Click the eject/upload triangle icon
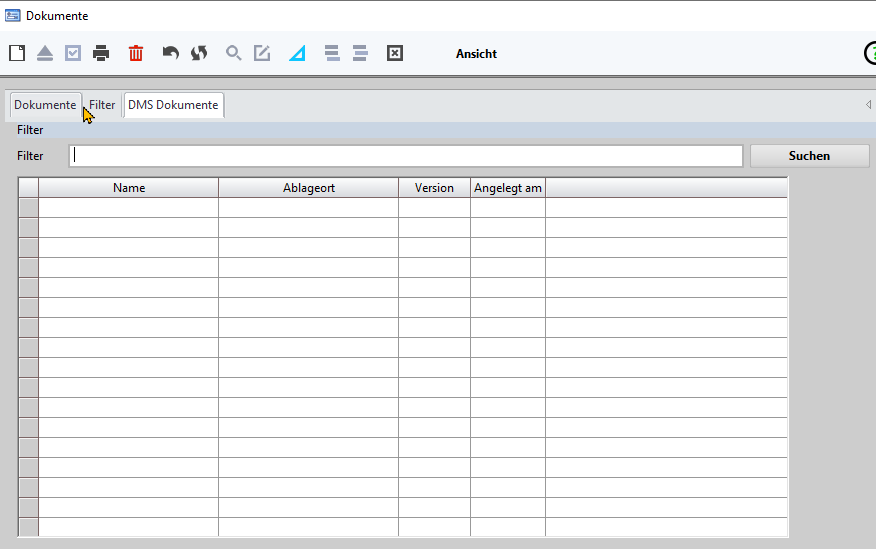 [x=45, y=53]
